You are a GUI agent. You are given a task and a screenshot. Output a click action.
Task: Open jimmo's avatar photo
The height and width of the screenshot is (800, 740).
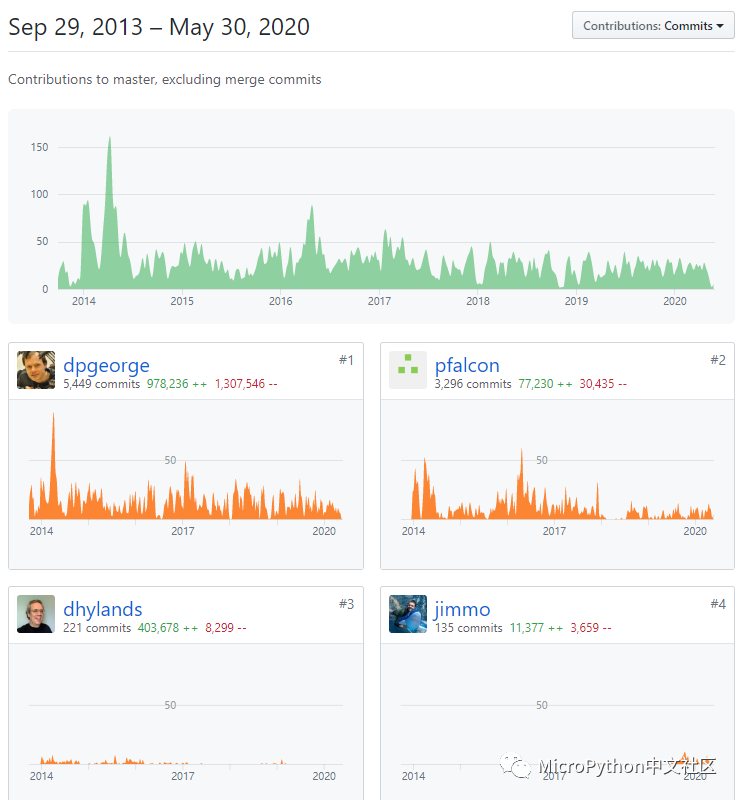[x=408, y=614]
